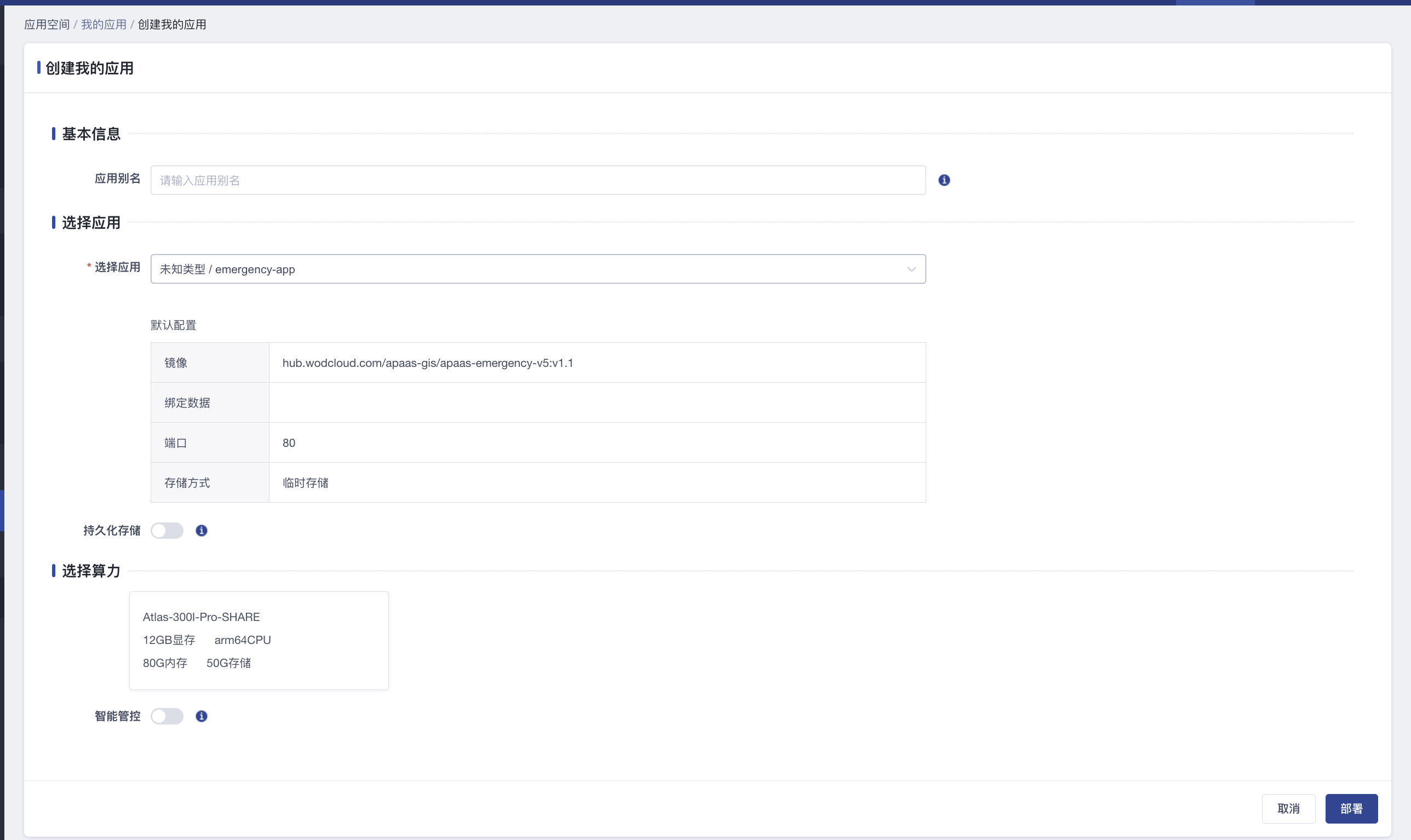1411x840 pixels.
Task: Navigate to 我的应用 breadcrumb link
Action: [104, 24]
